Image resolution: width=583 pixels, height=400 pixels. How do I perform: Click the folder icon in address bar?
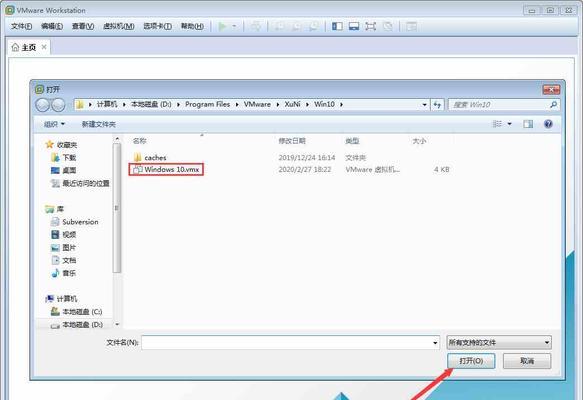80,105
